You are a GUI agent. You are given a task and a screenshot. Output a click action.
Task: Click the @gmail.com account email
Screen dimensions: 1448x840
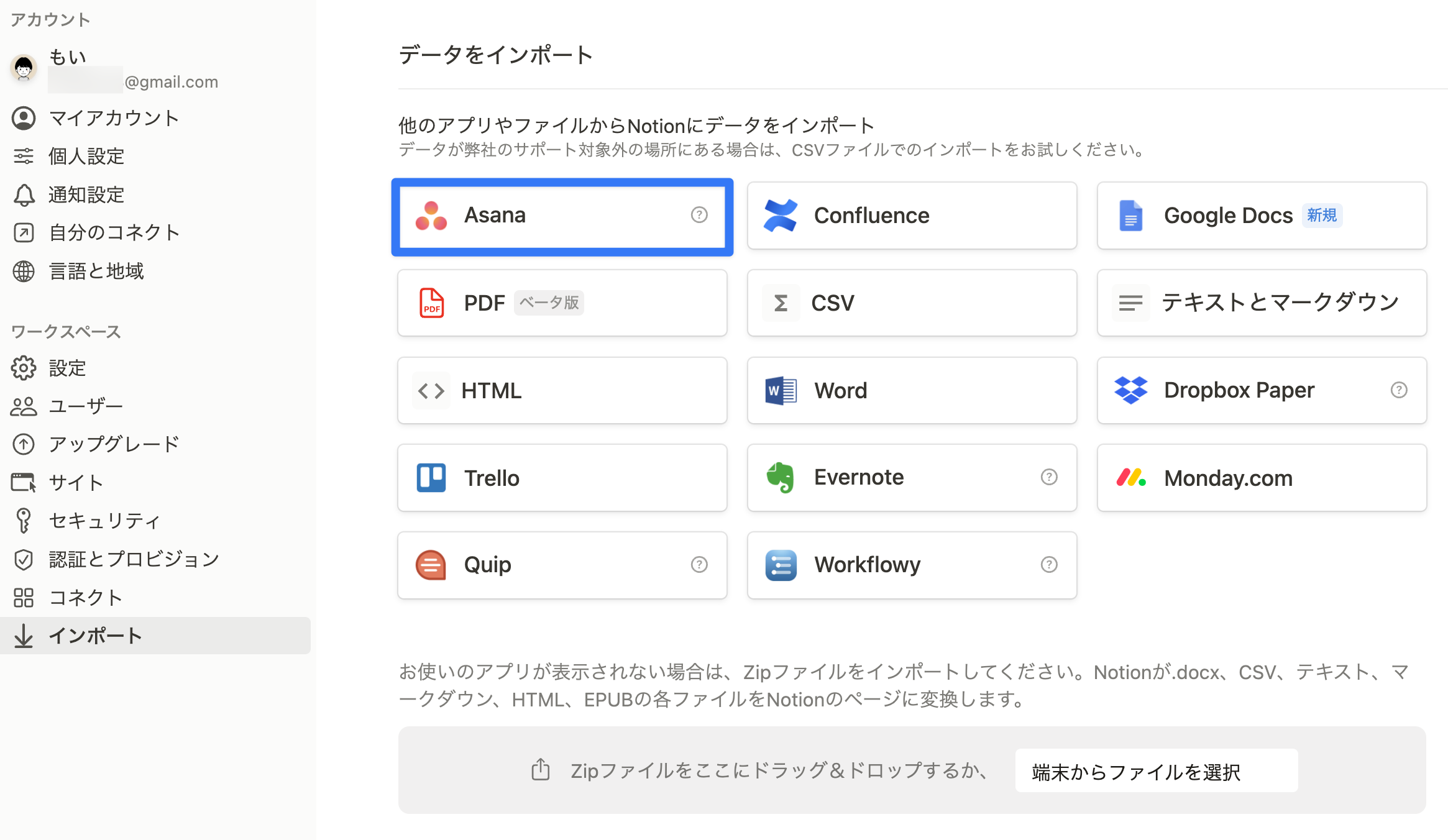[x=171, y=82]
